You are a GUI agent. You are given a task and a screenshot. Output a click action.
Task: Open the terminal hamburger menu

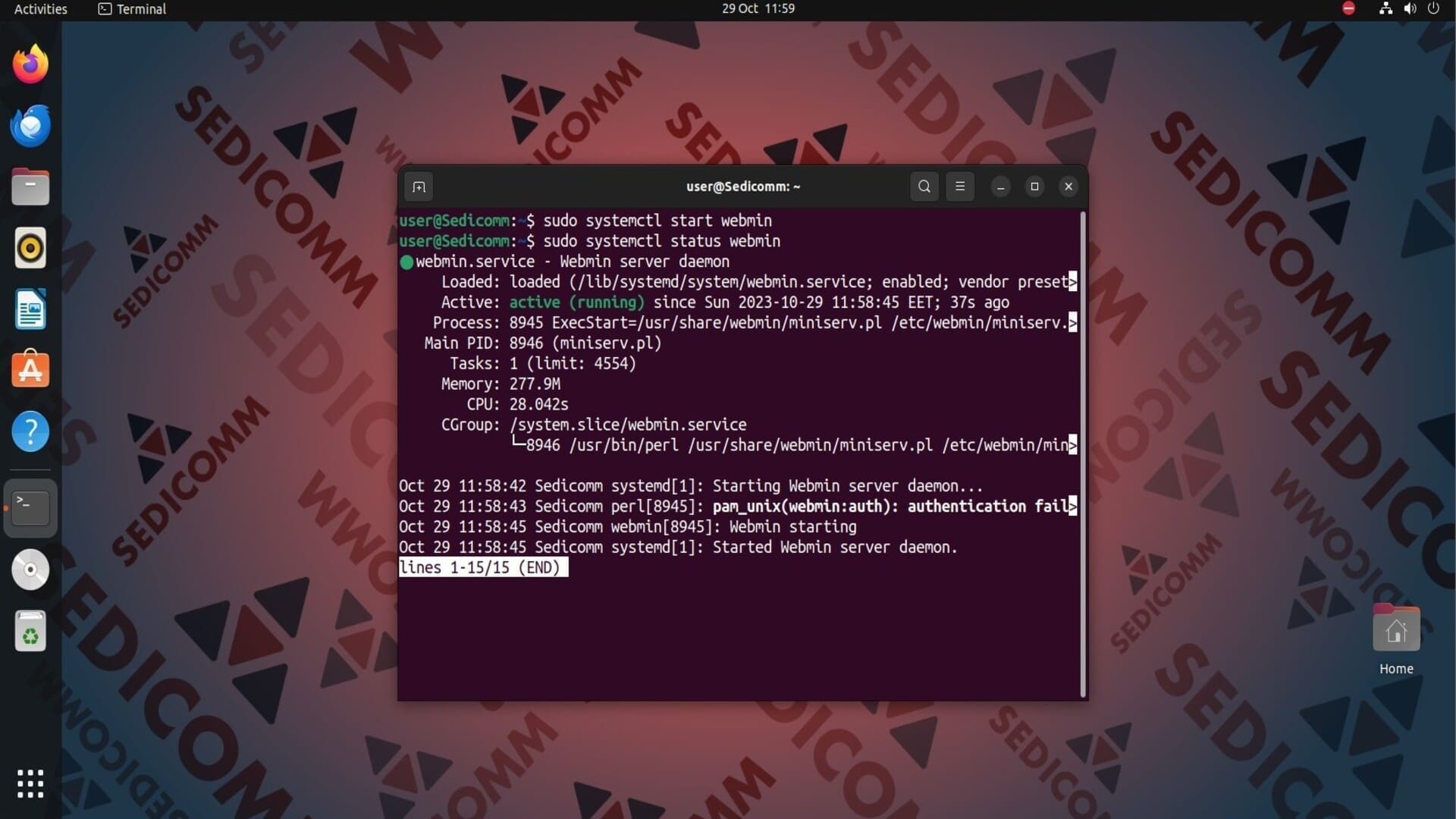pos(960,187)
